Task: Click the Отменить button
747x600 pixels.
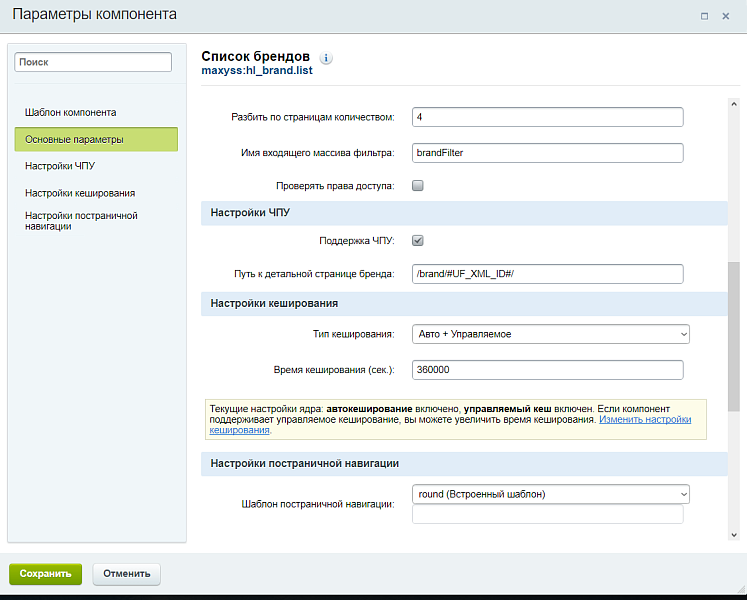Action: (x=126, y=574)
